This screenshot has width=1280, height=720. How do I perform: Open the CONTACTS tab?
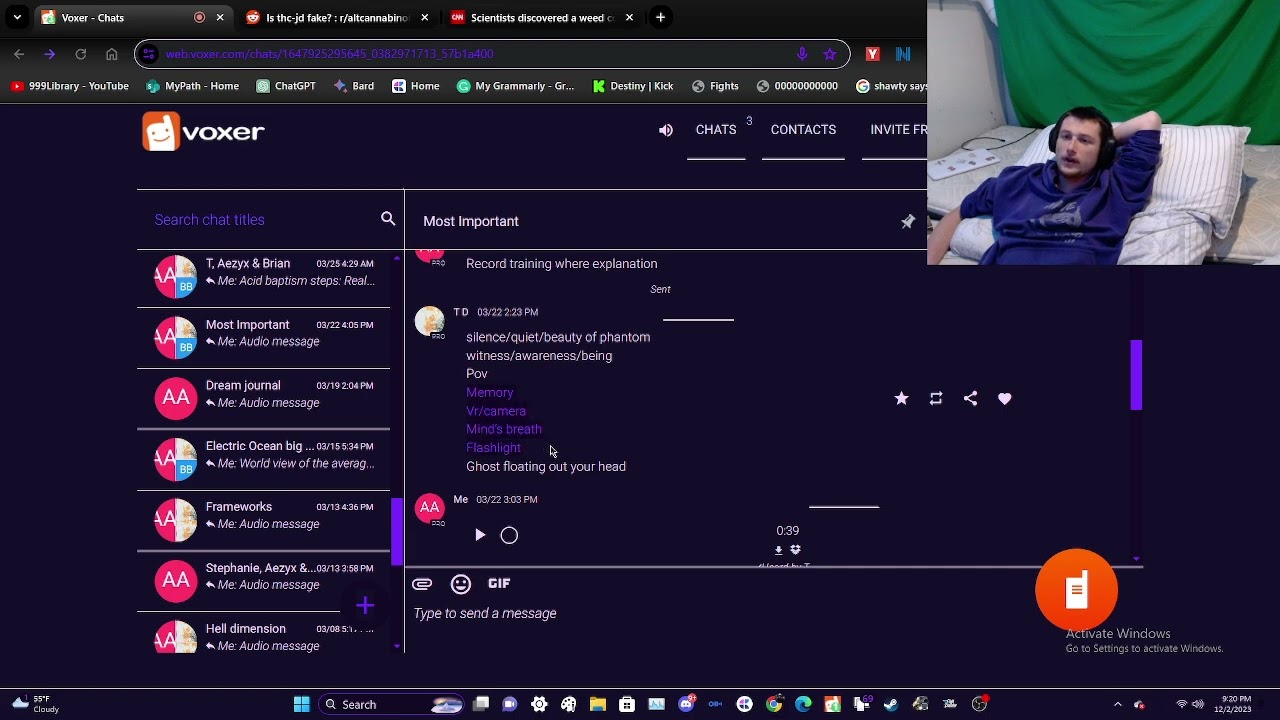pyautogui.click(x=803, y=130)
